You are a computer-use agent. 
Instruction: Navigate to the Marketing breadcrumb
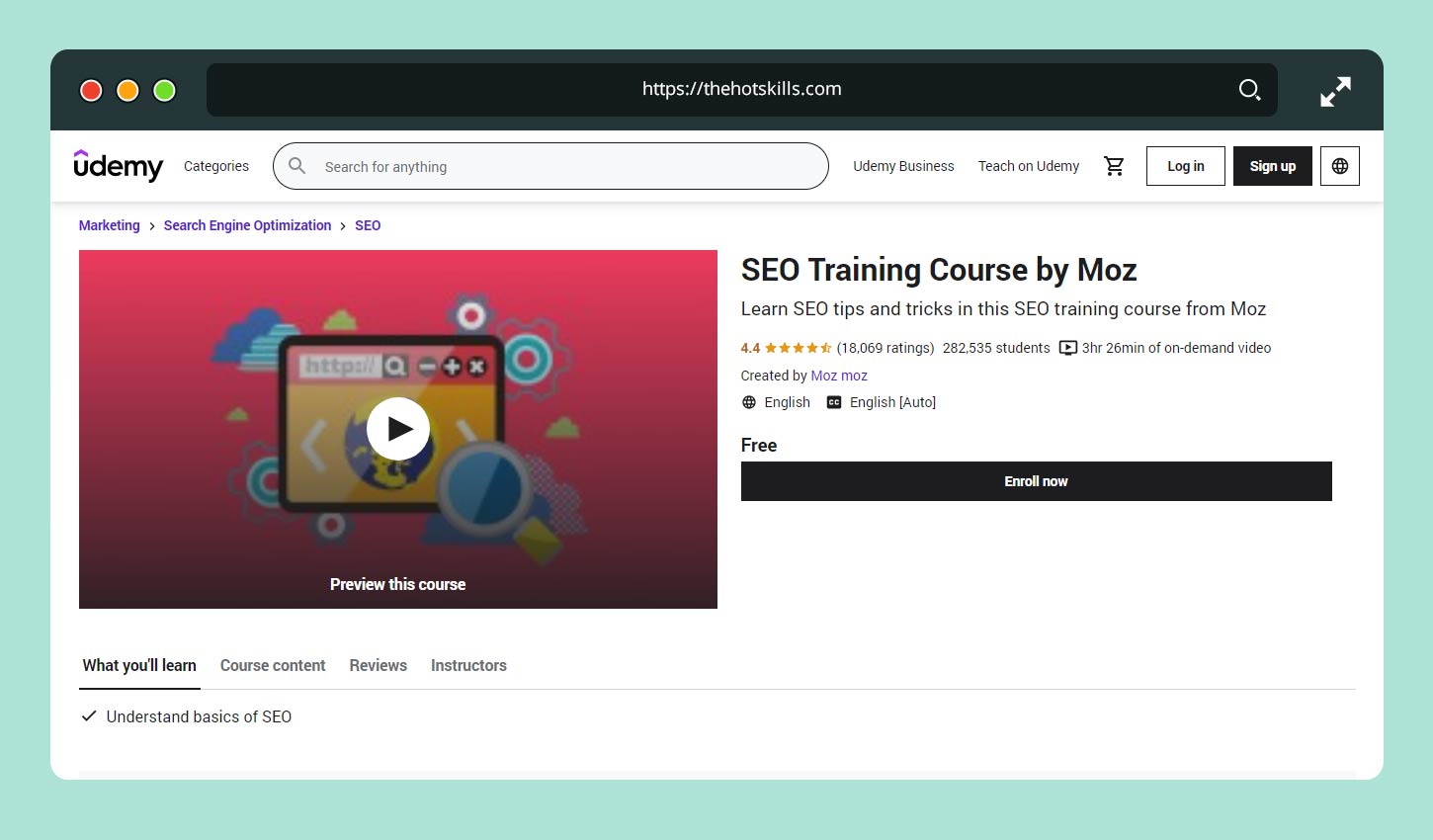109,225
